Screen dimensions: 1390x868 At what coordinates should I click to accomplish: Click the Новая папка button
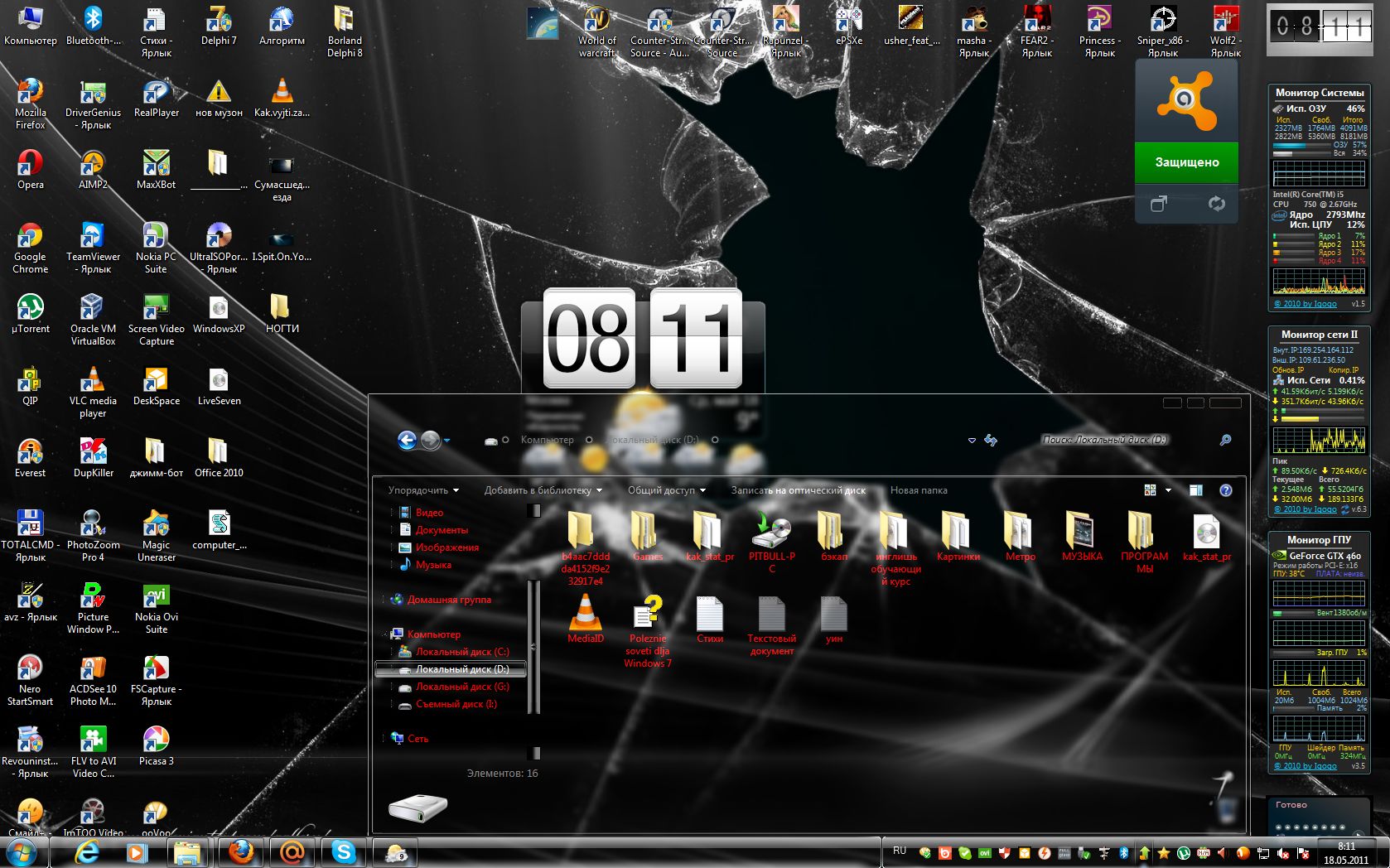coord(918,490)
